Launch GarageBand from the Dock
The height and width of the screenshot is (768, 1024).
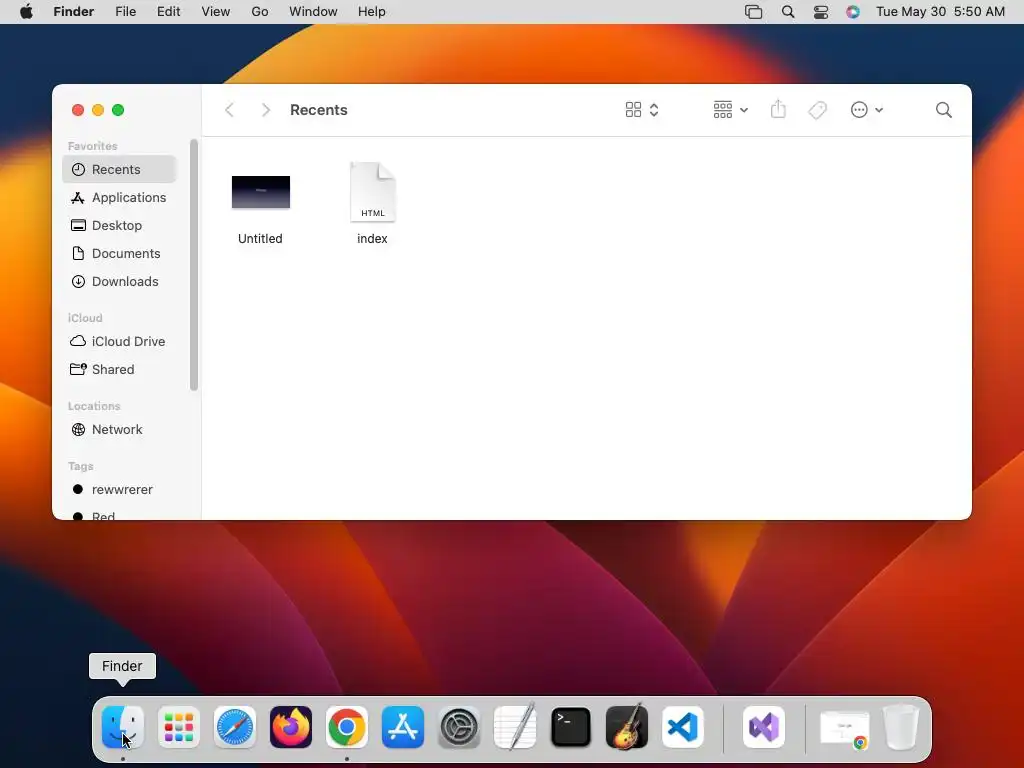pos(627,727)
